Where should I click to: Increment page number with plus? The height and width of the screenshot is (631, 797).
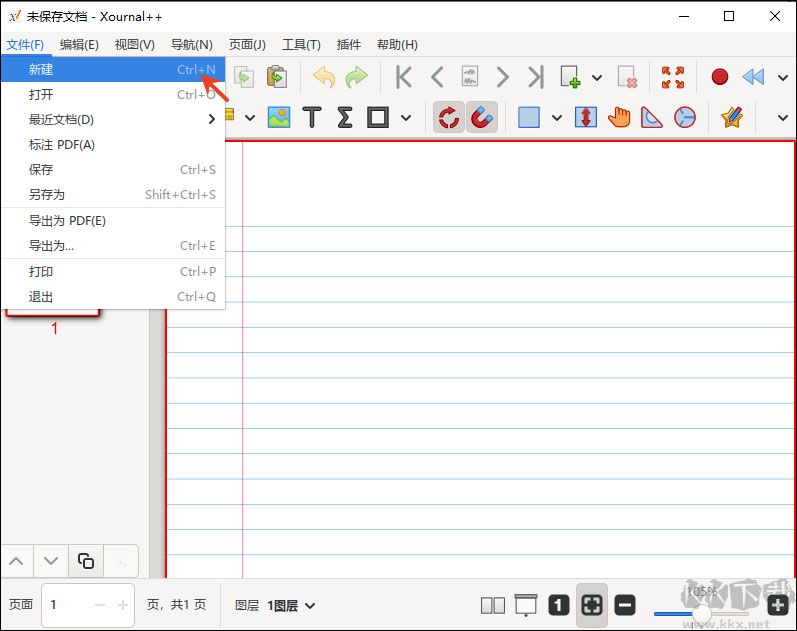point(123,606)
